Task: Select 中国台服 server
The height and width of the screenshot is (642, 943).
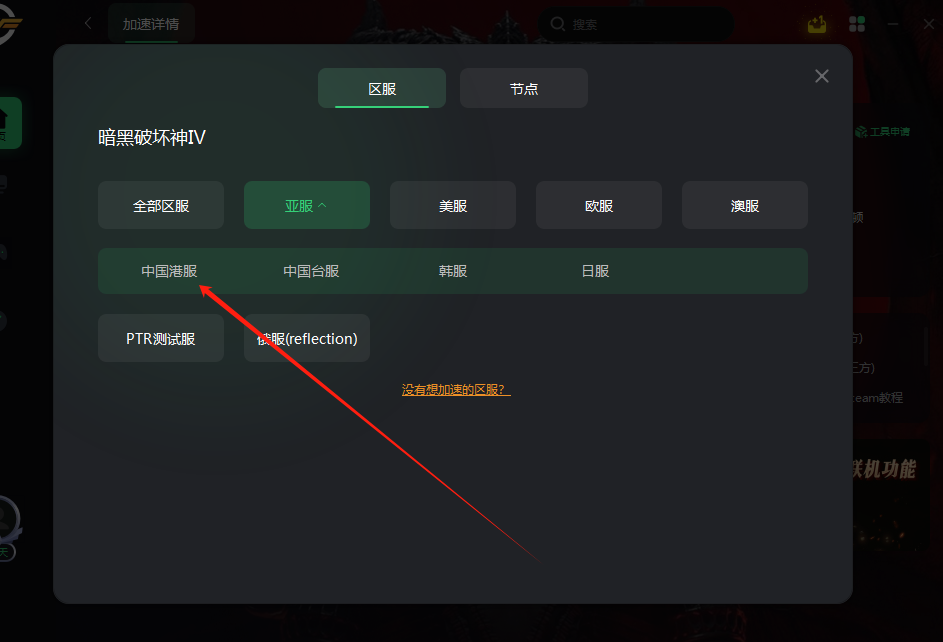Action: (x=311, y=271)
